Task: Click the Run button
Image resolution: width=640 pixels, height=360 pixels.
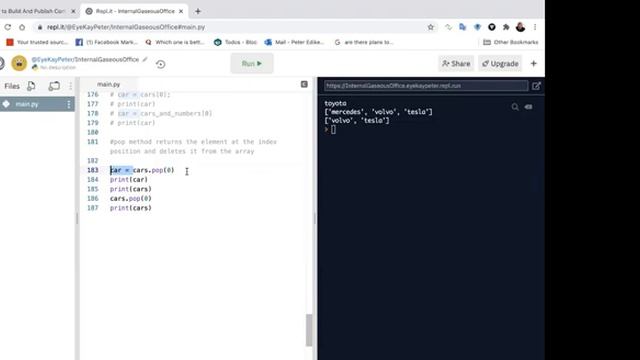Action: 252,64
